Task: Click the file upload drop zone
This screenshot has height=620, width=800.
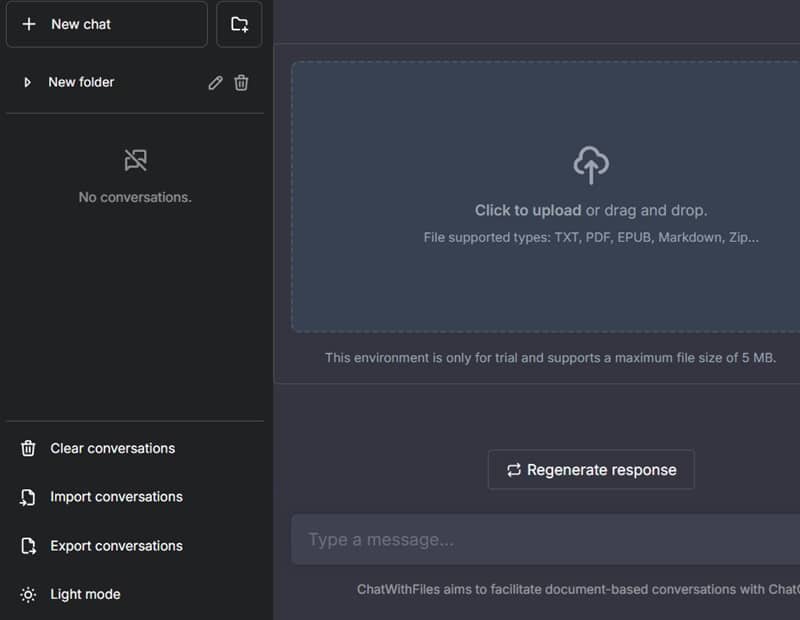Action: (x=545, y=196)
